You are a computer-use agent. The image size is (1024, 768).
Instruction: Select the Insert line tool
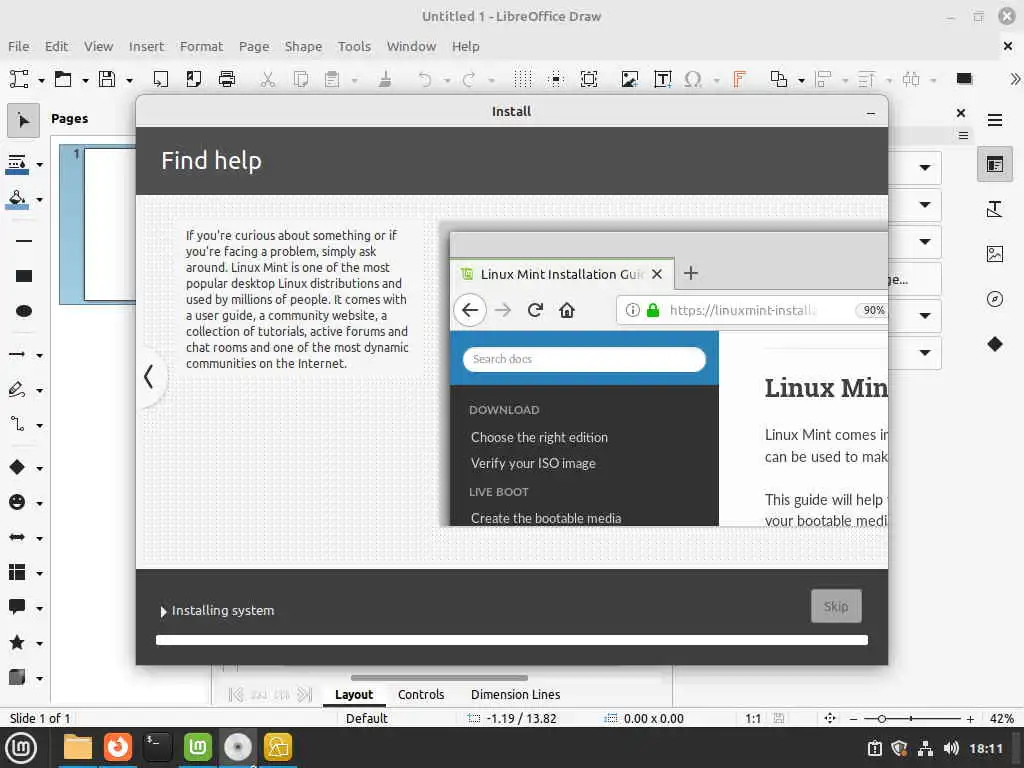[24, 240]
